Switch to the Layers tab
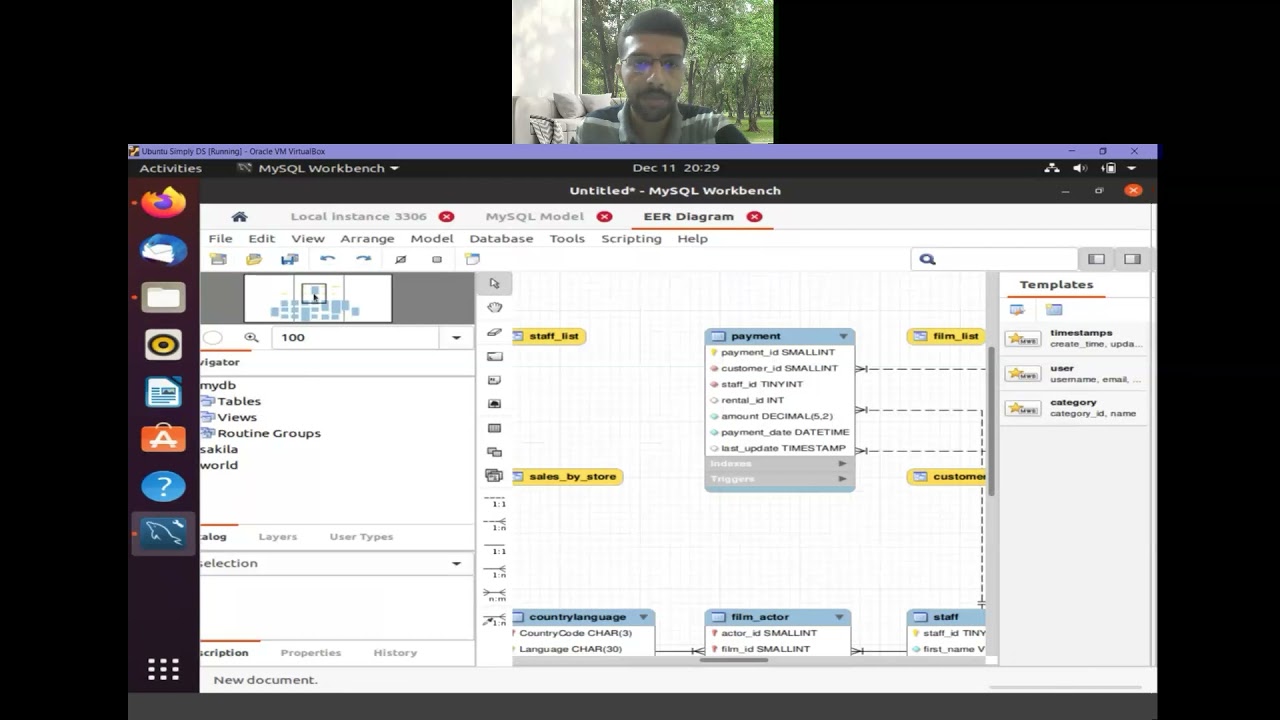This screenshot has width=1280, height=720. pos(277,537)
